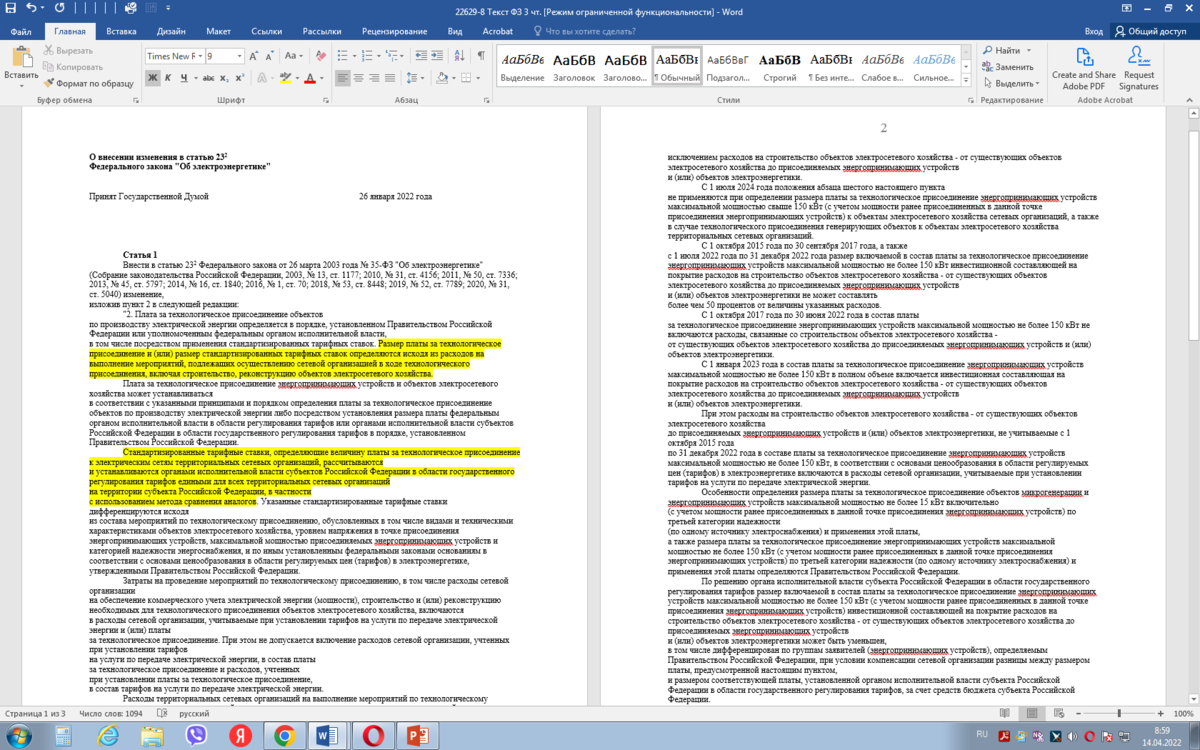
Task: Click Request Signatures button
Action: coord(1139,67)
